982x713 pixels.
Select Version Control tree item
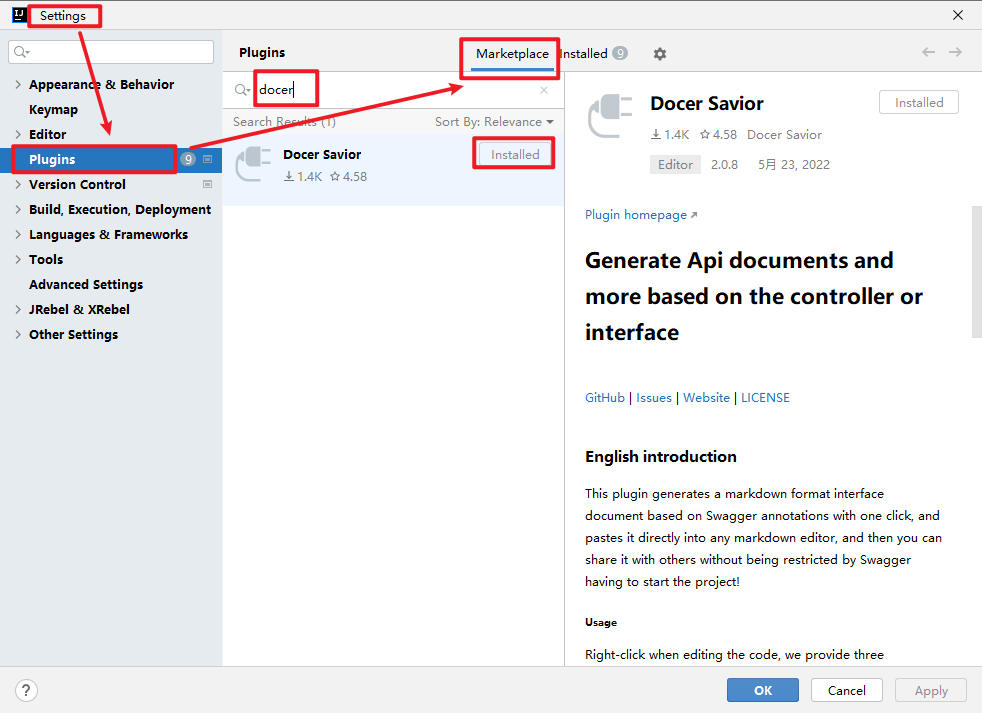click(77, 184)
